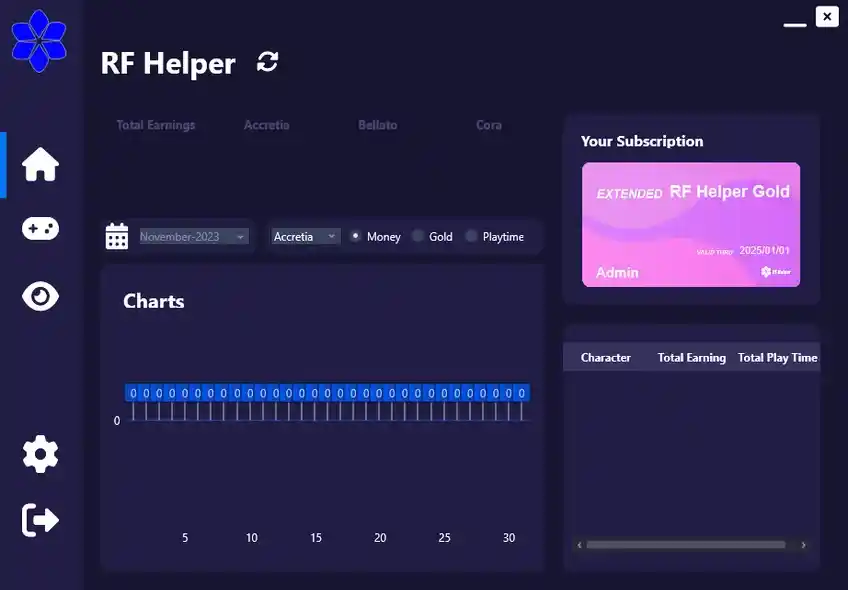Sort the table by Total Earning column
This screenshot has width=848, height=590.
[691, 357]
